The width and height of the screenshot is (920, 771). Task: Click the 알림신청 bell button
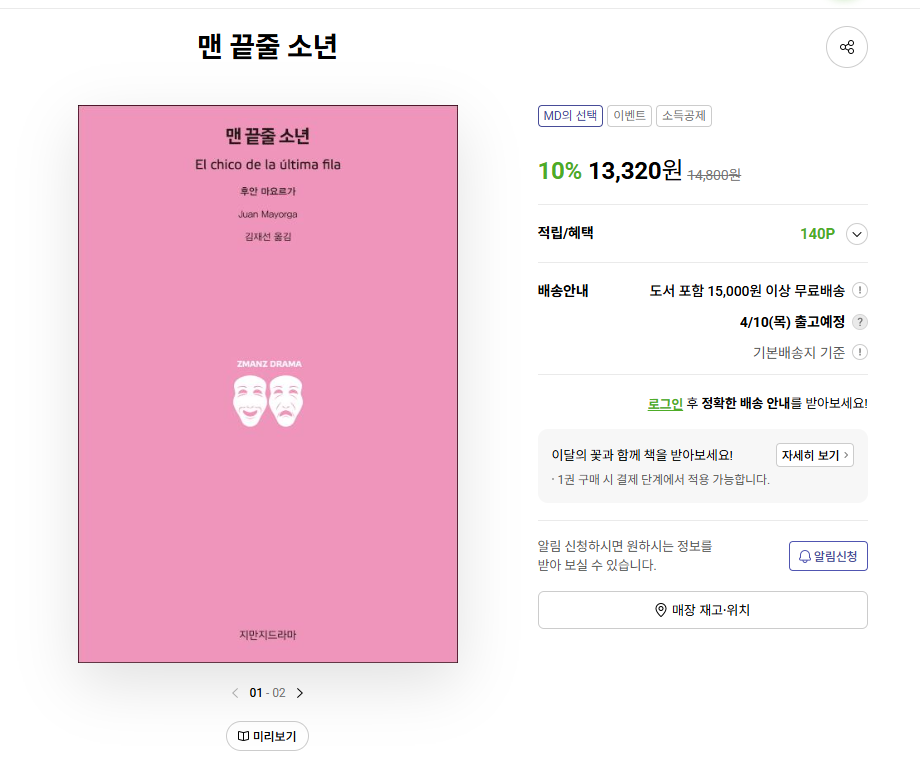click(828, 556)
